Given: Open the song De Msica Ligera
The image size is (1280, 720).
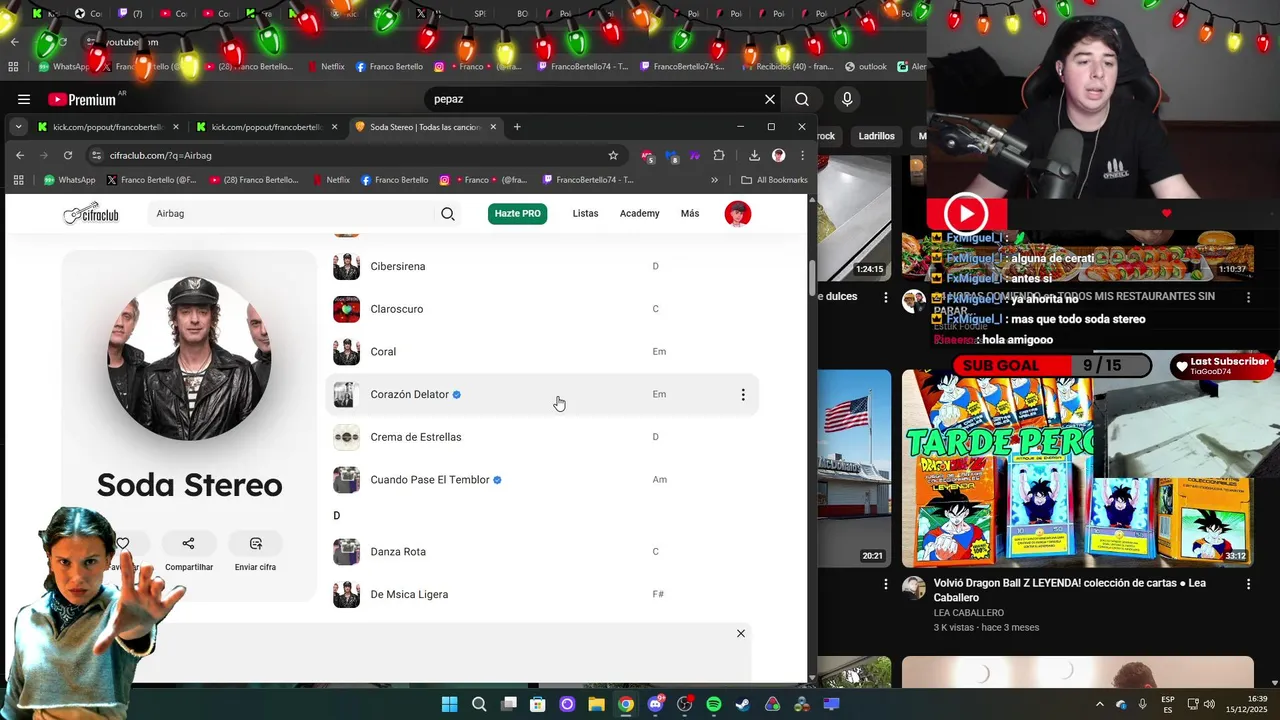Looking at the screenshot, I should pos(409,595).
